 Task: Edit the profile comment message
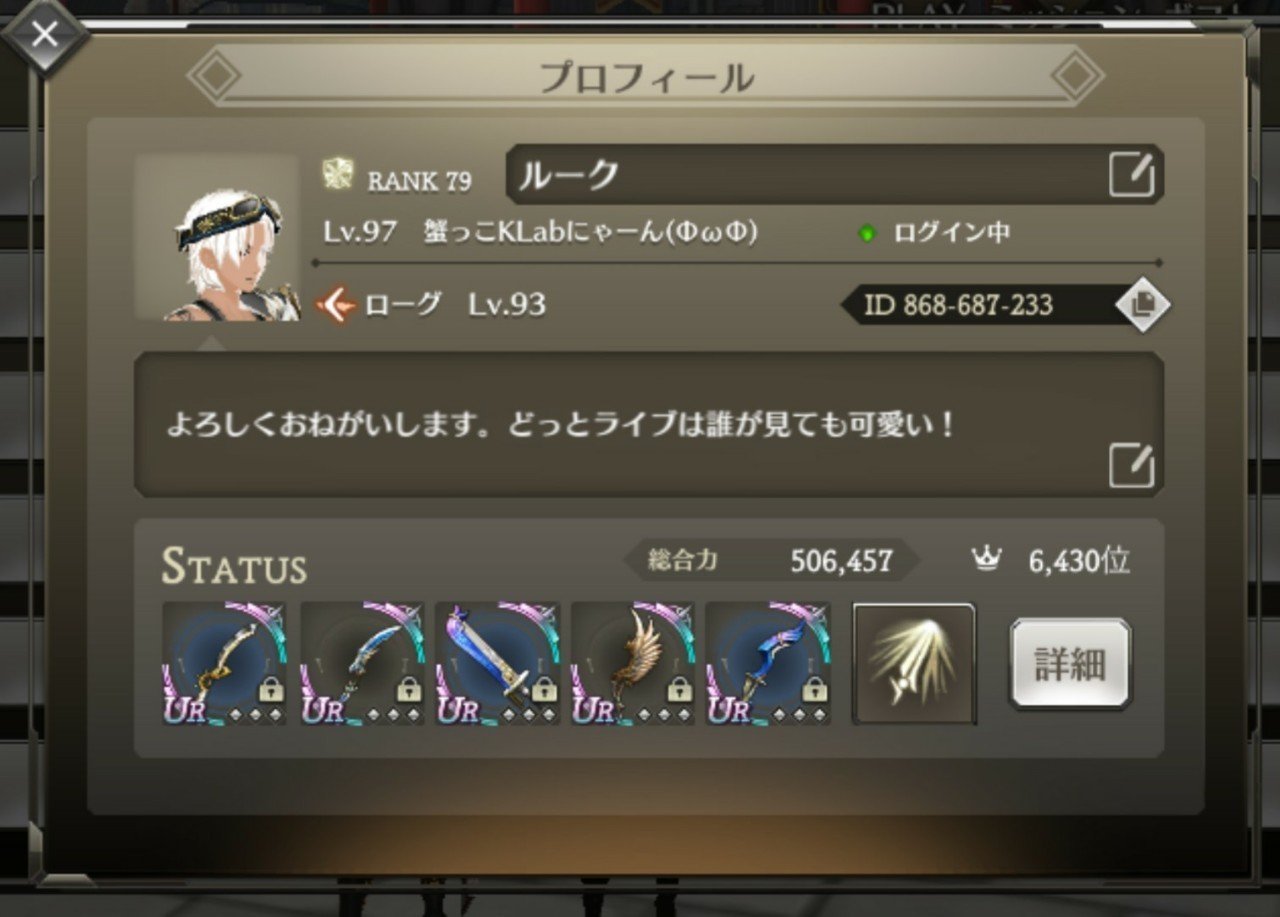coord(1132,466)
